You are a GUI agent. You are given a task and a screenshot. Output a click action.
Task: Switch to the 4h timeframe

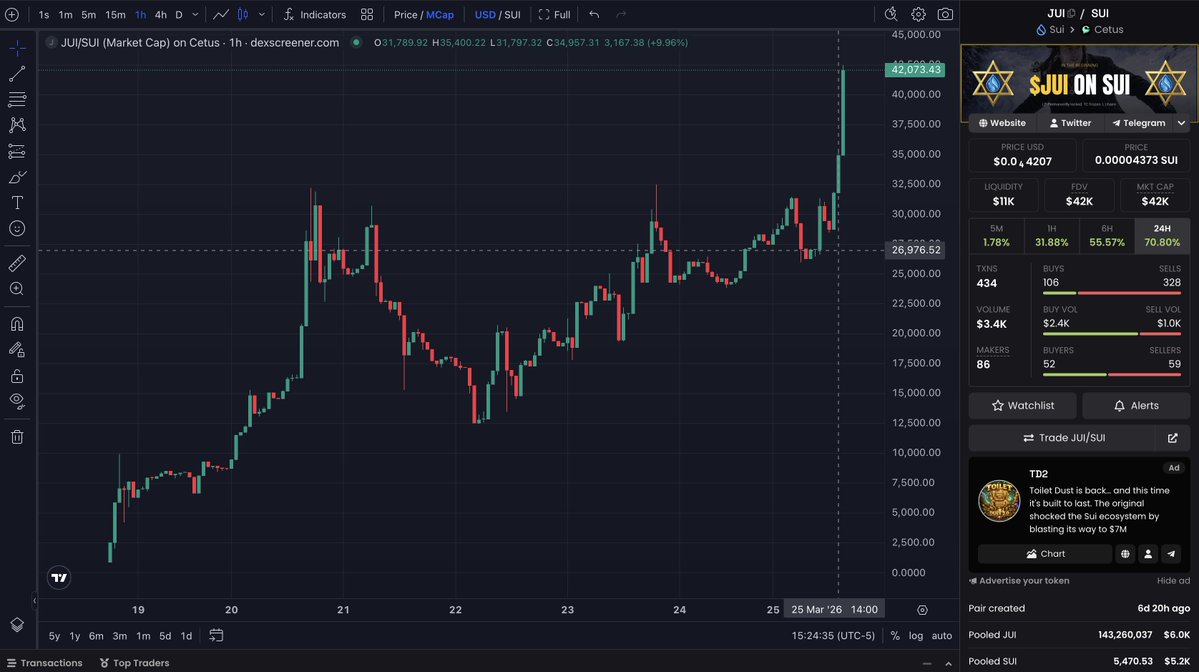pyautogui.click(x=161, y=15)
